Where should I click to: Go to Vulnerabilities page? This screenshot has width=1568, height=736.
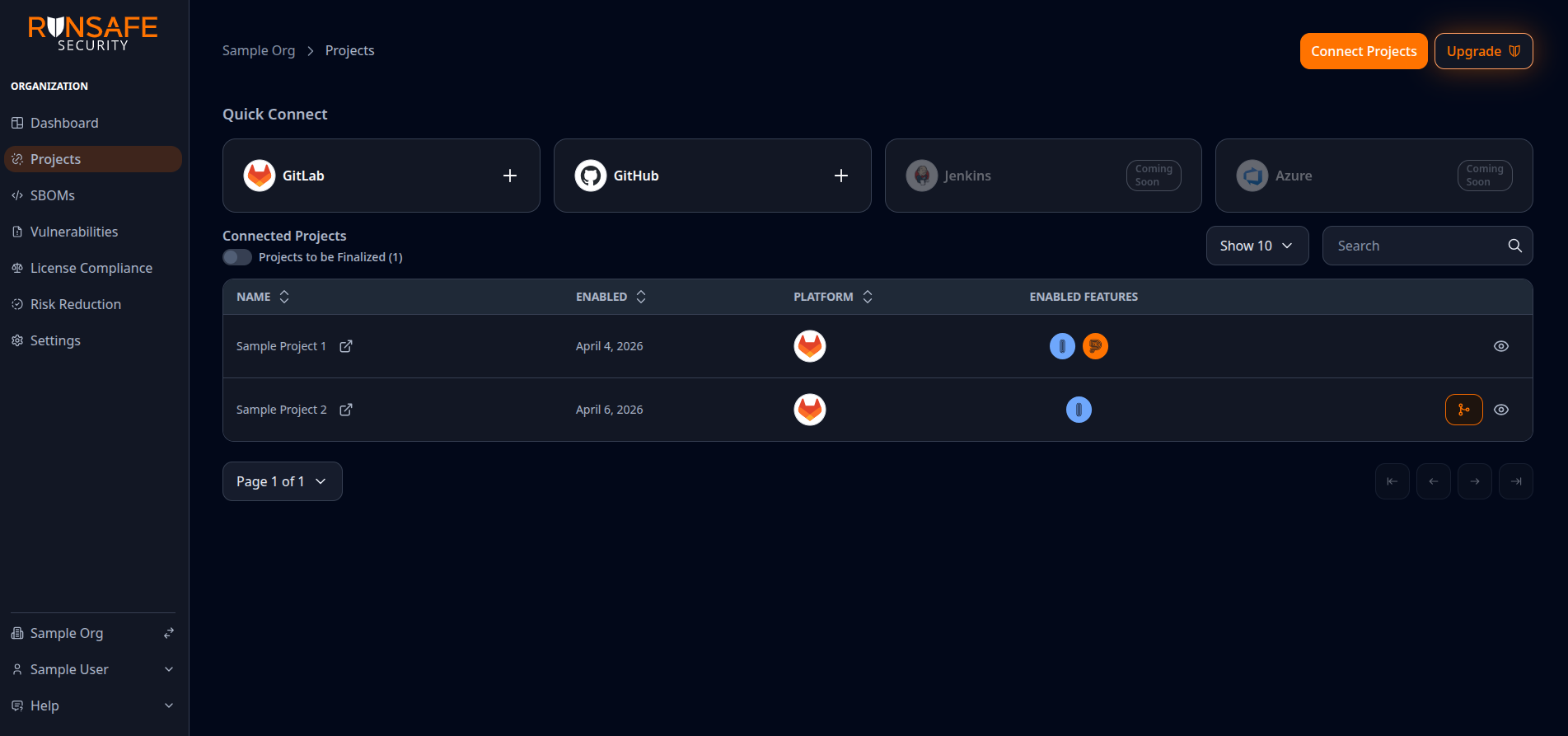pyautogui.click(x=93, y=232)
